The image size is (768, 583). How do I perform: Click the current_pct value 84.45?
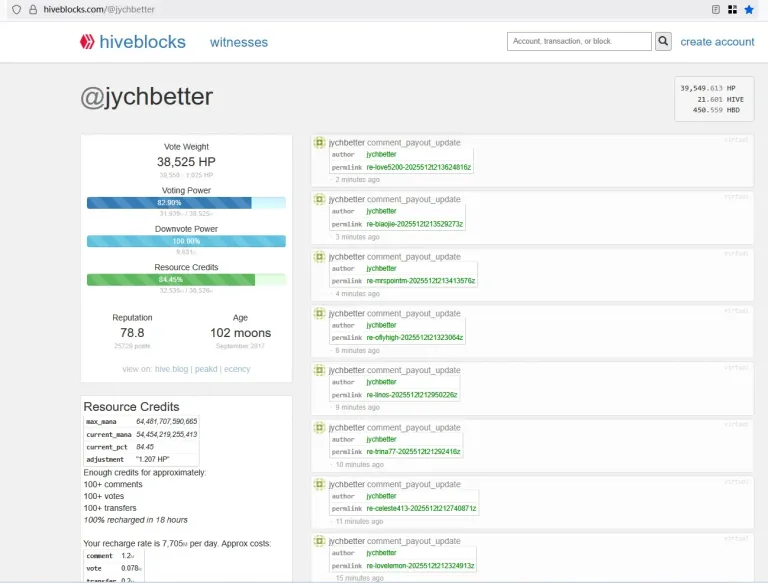coord(145,447)
